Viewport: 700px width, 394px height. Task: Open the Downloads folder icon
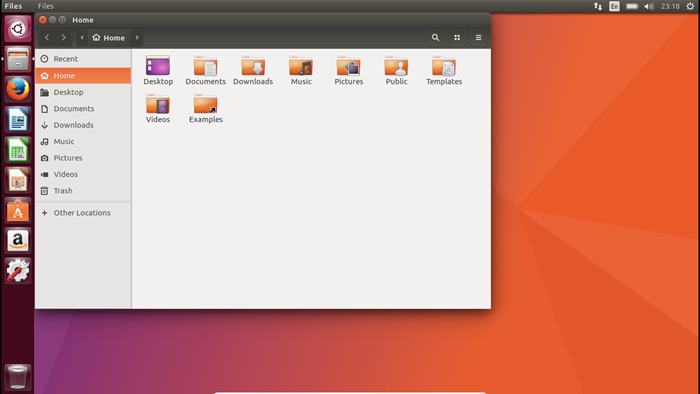point(253,66)
